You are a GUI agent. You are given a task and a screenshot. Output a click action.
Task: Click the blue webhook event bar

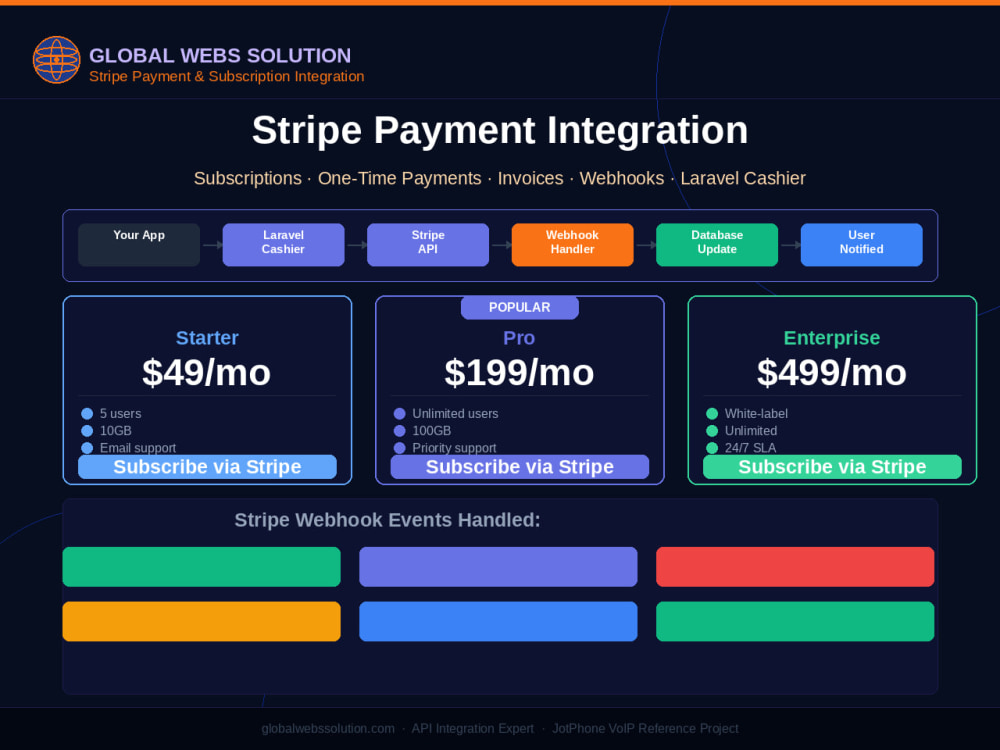(x=498, y=621)
